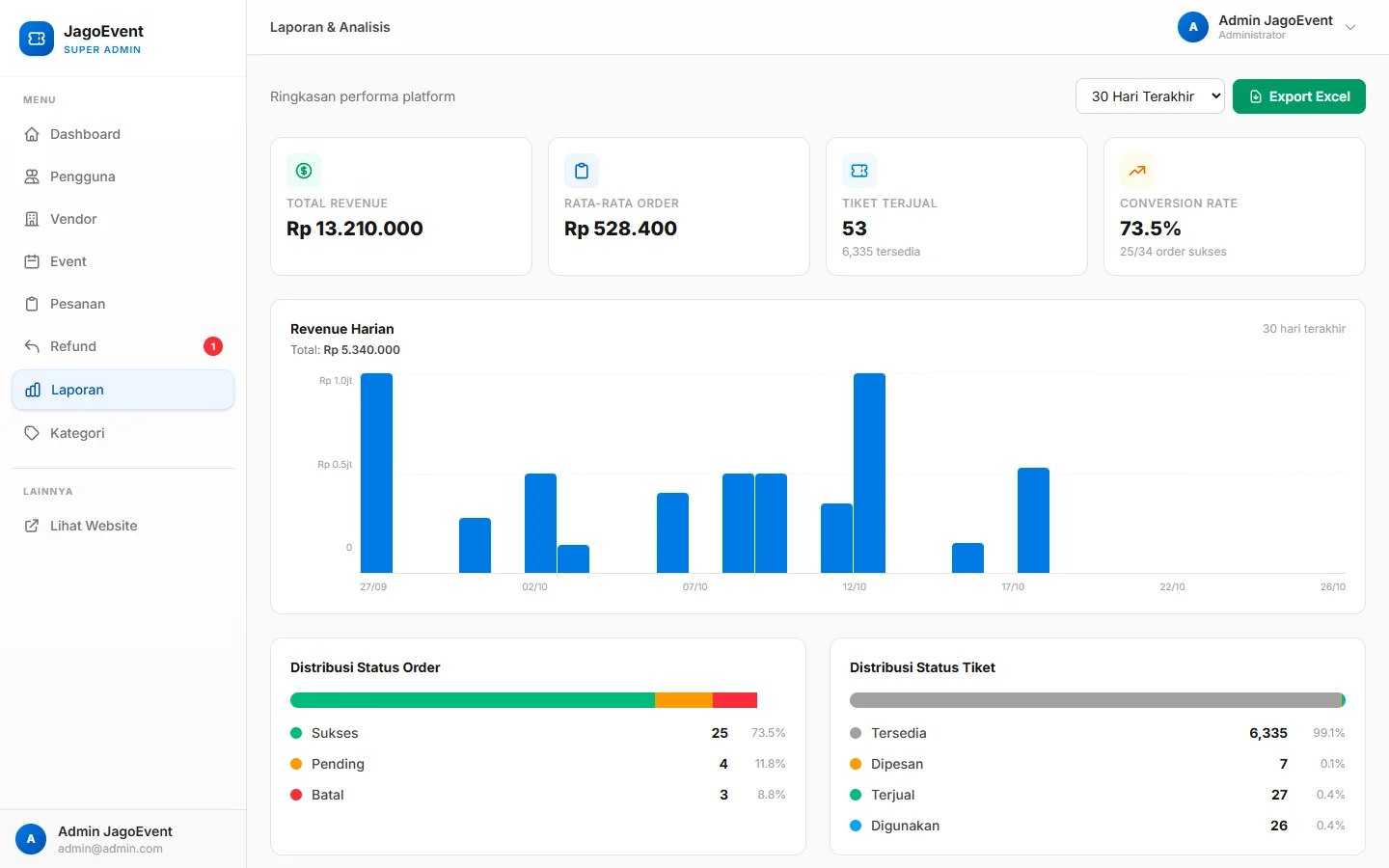Click the Rp 13.210.000 total revenue value

point(355,229)
